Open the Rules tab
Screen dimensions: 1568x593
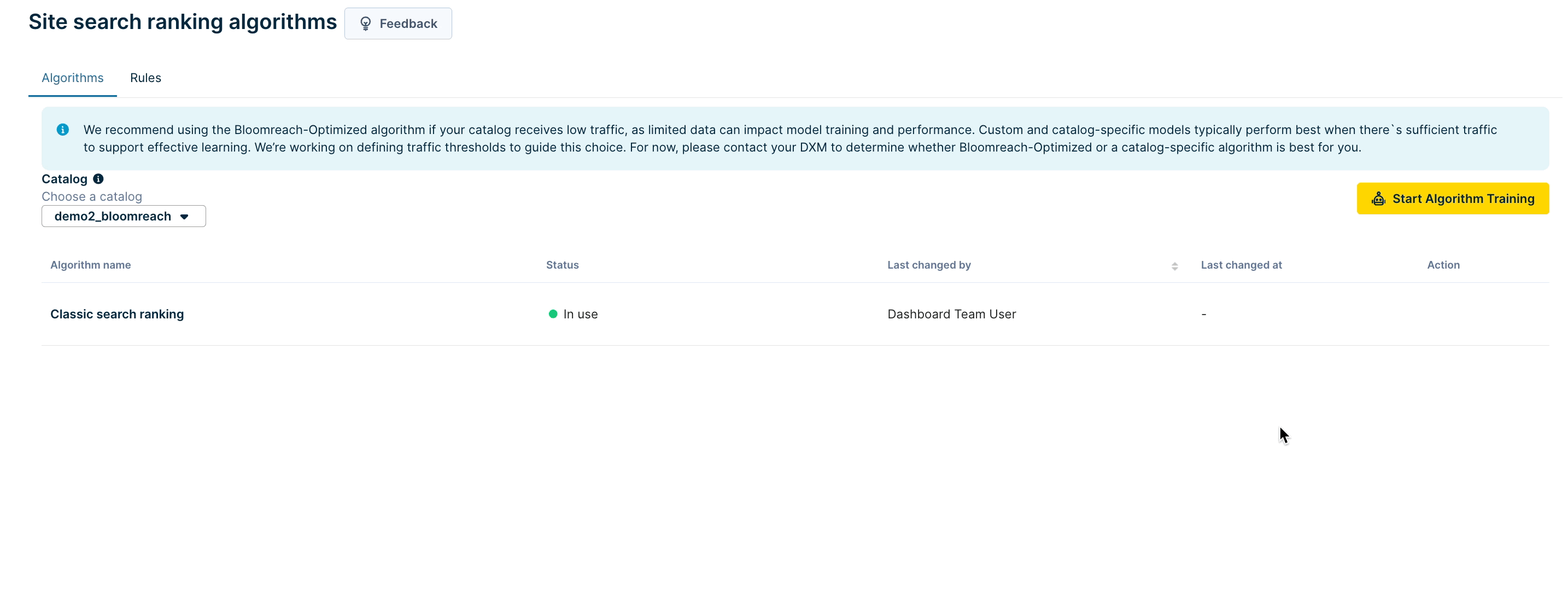(x=145, y=78)
